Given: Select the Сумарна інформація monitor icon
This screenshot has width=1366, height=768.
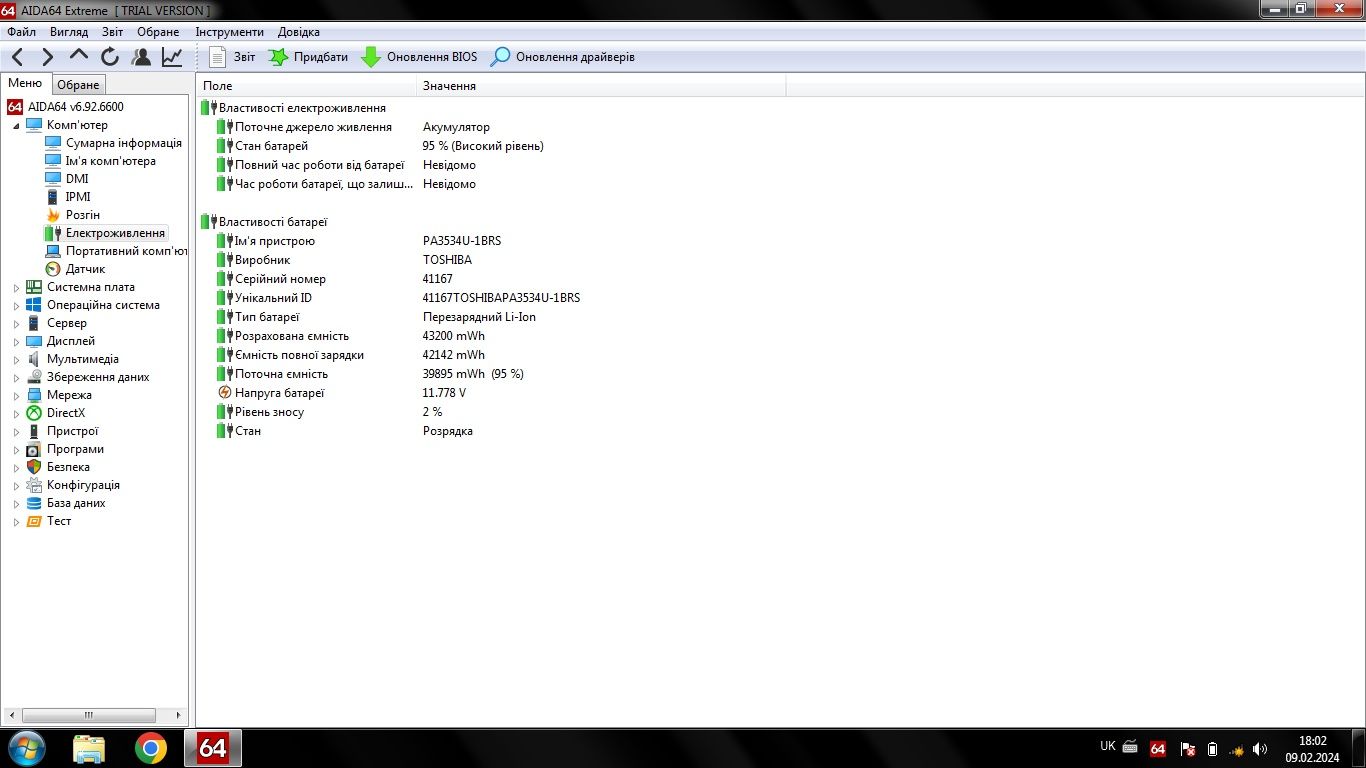Looking at the screenshot, I should coord(53,143).
